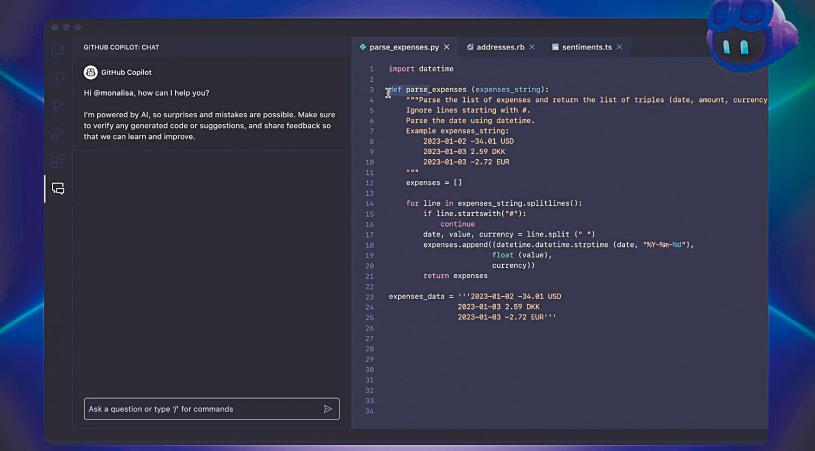Open the Search view in activity bar
This screenshot has height=451, width=815.
58,77
